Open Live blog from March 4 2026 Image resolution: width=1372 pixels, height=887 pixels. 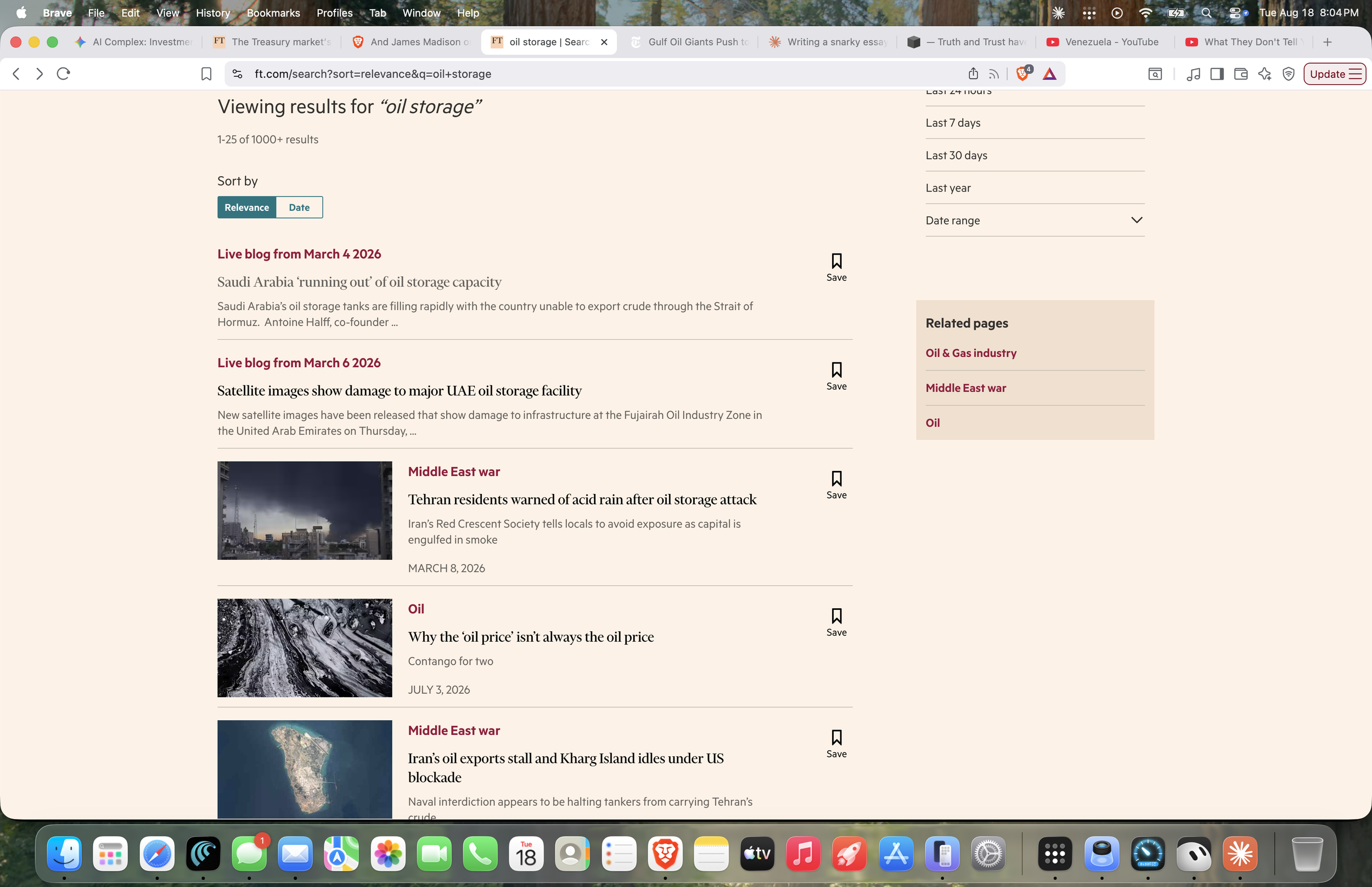(299, 254)
